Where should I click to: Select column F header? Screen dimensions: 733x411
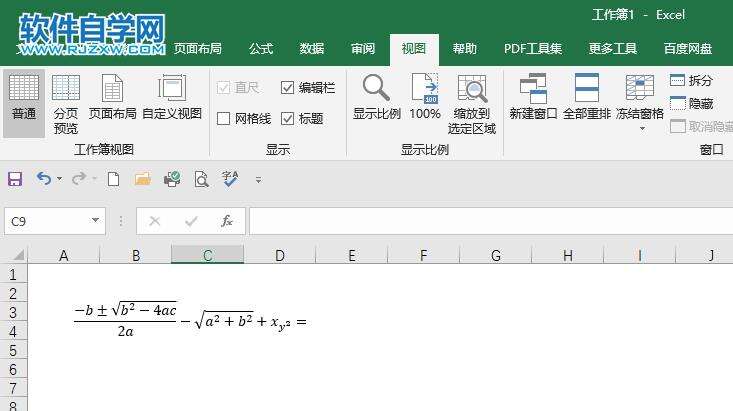[424, 255]
